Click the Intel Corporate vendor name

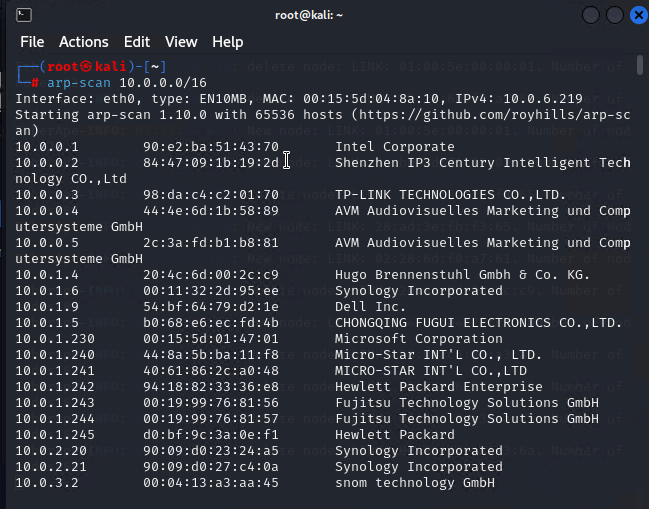(x=394, y=147)
